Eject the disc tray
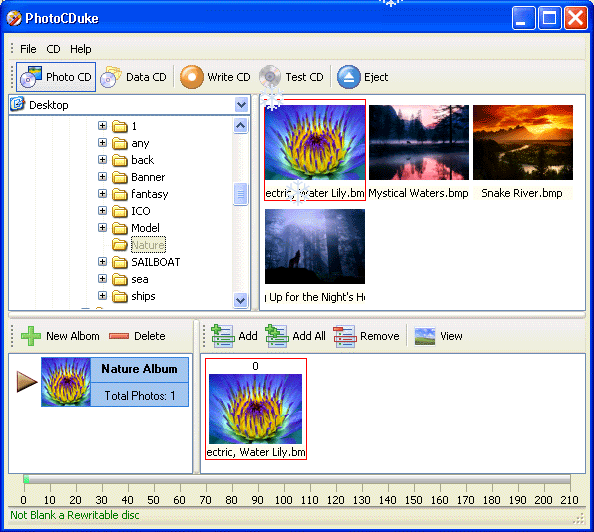This screenshot has width=594, height=532. click(x=363, y=77)
